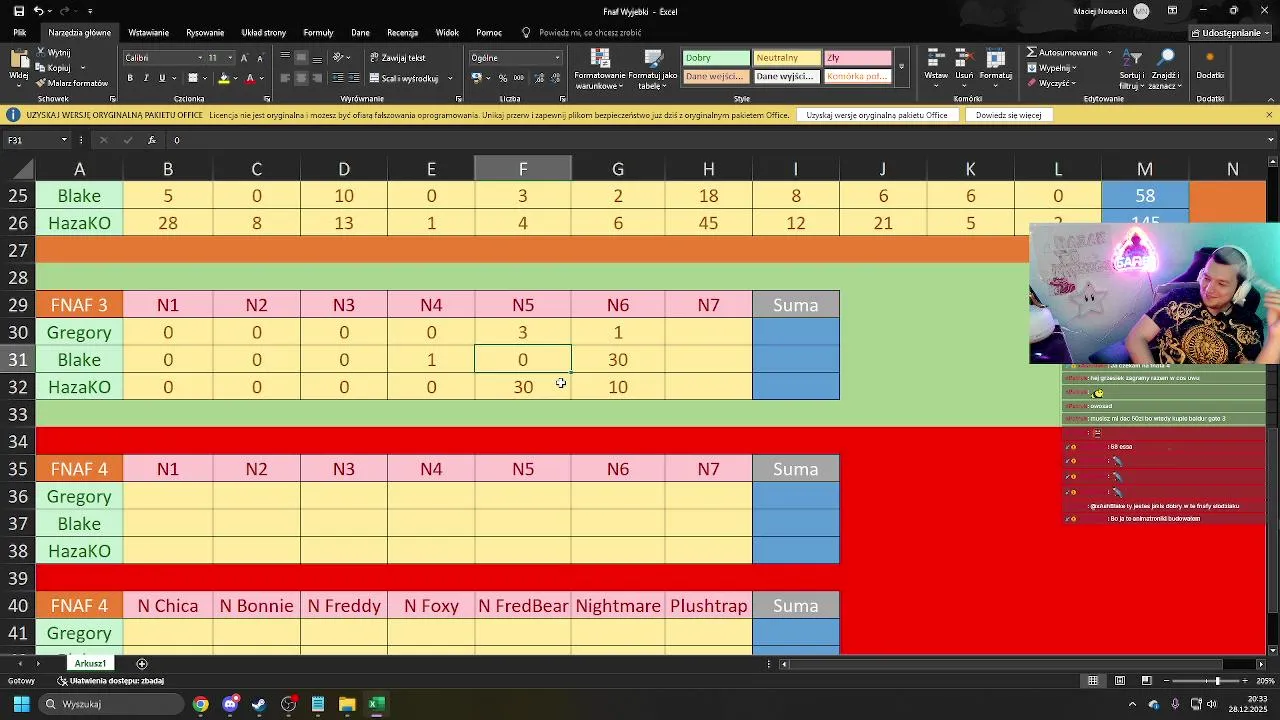Open Formatowanie warunkowe conditional formatting
This screenshot has width=1280, height=720.
pos(600,69)
